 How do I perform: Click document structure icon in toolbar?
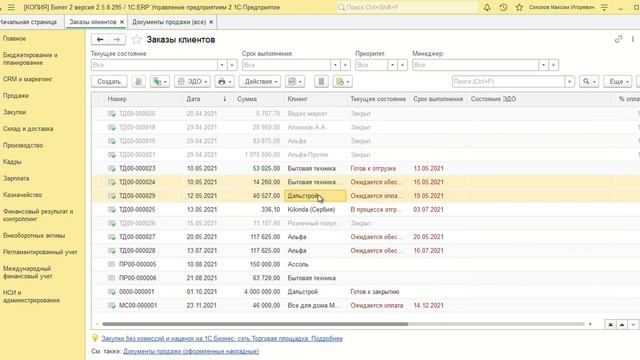(321, 82)
